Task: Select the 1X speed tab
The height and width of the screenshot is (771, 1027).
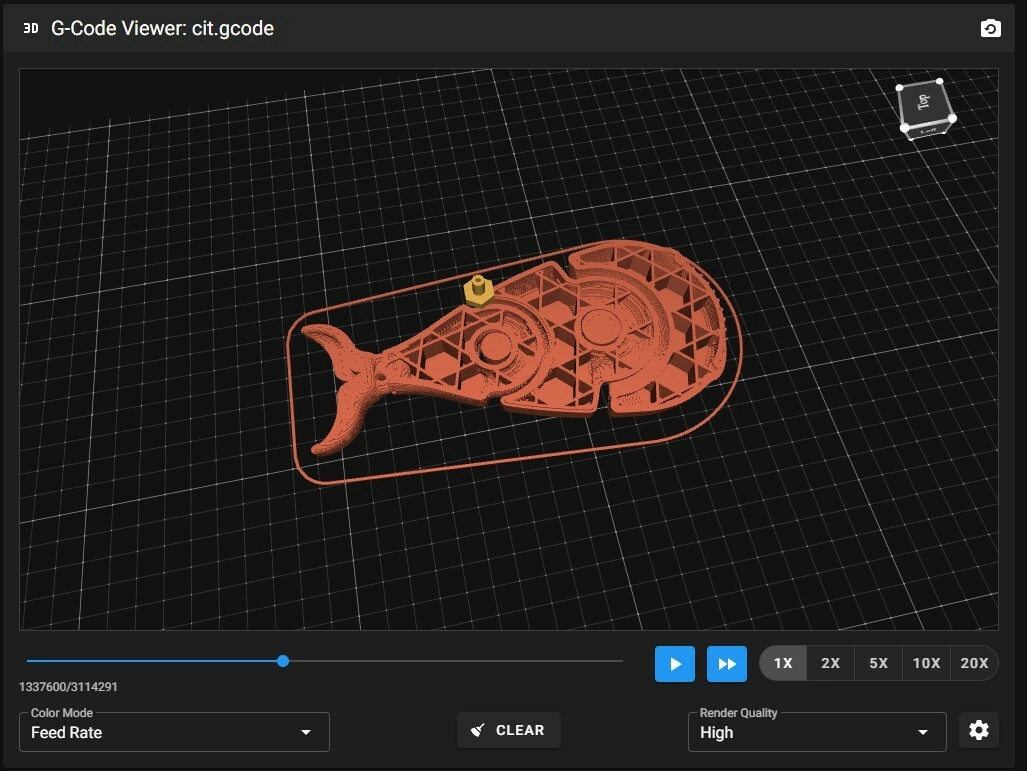Action: (783, 663)
